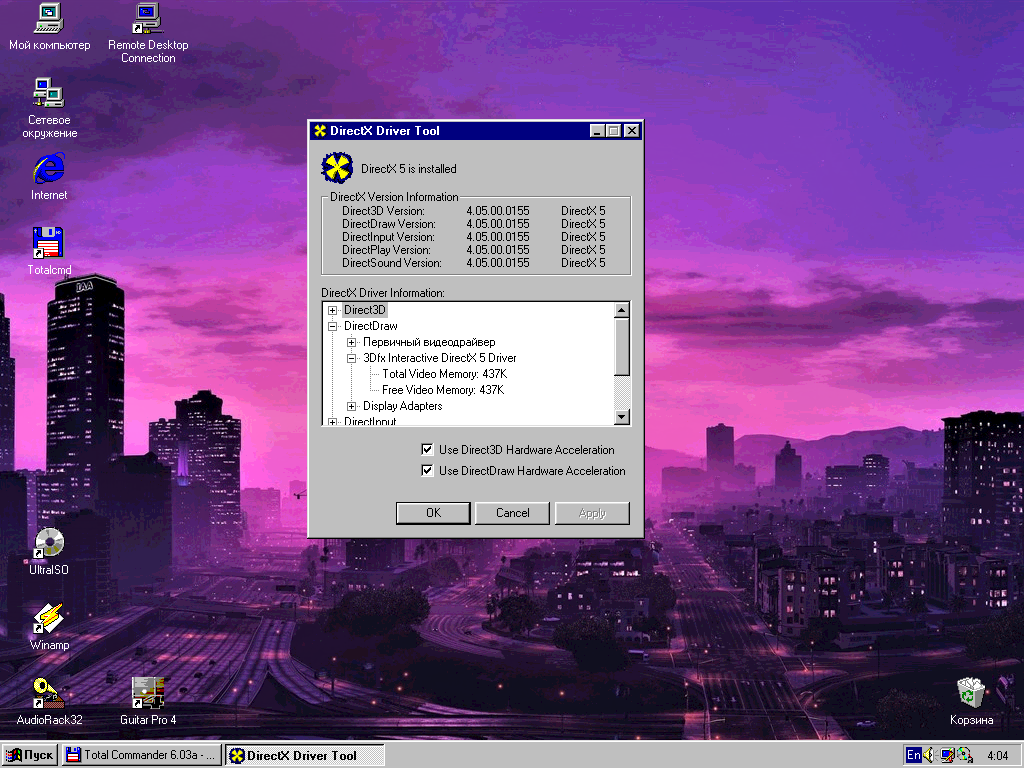Screen dimensions: 1024x768
Task: Open the Internet Explorer desktop icon
Action: 48,170
